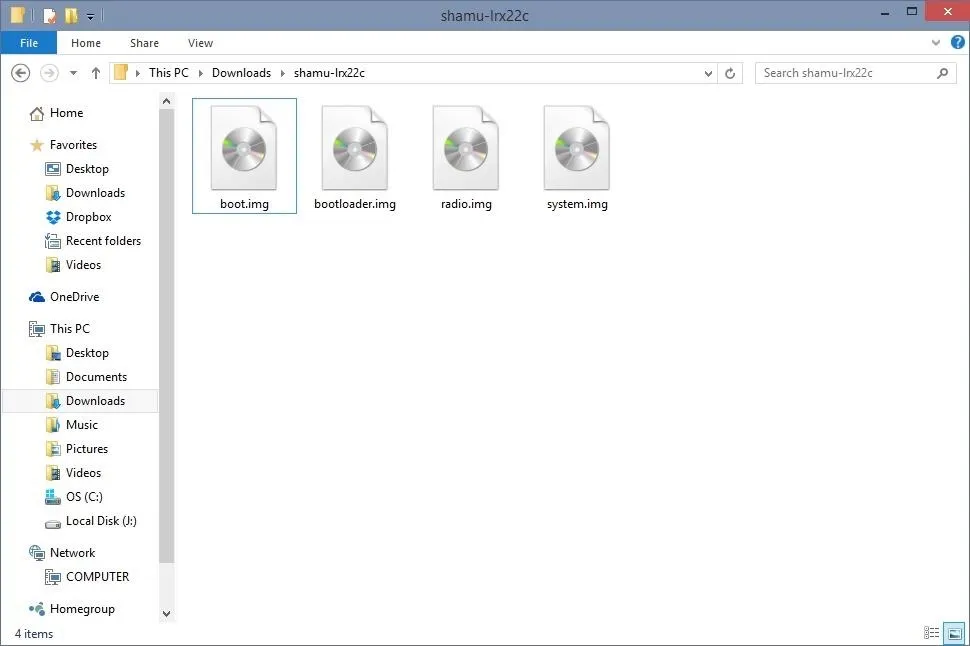Select the boot.img file
970x646 pixels.
click(244, 157)
